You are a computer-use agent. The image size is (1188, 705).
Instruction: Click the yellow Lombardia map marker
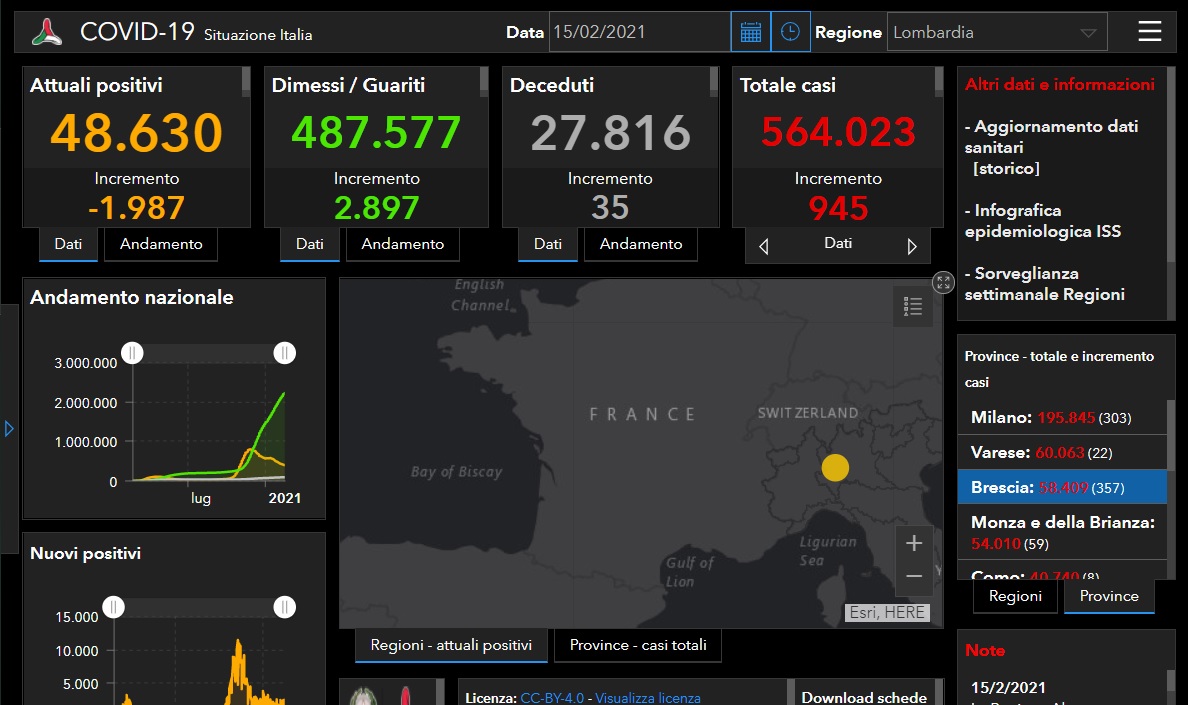tap(835, 467)
